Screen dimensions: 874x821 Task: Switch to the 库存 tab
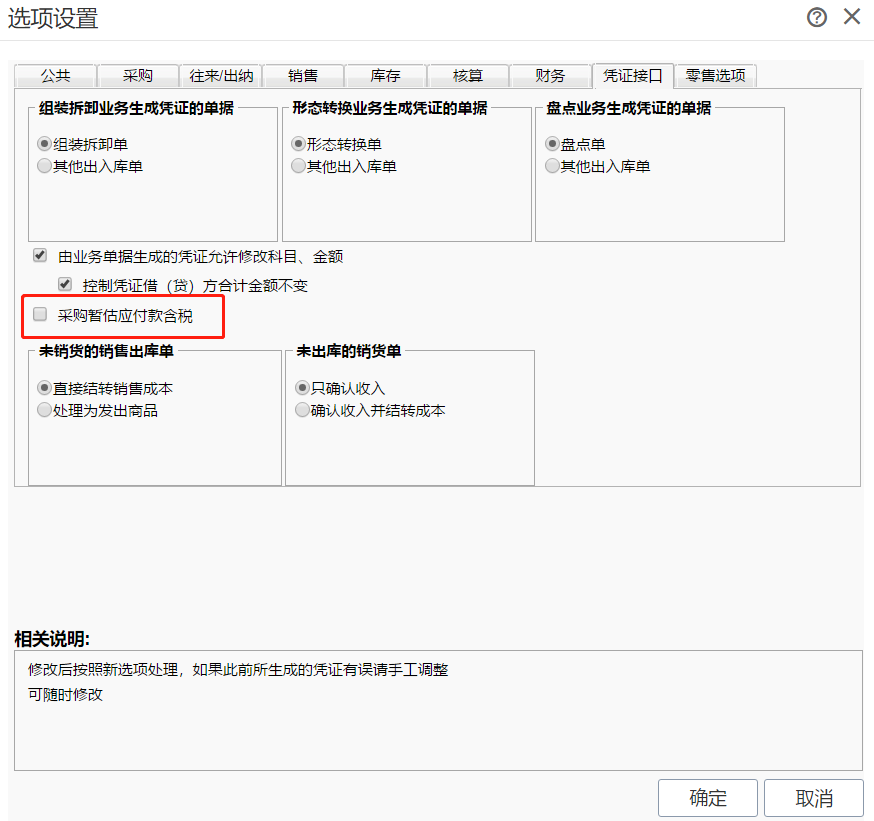tap(385, 76)
